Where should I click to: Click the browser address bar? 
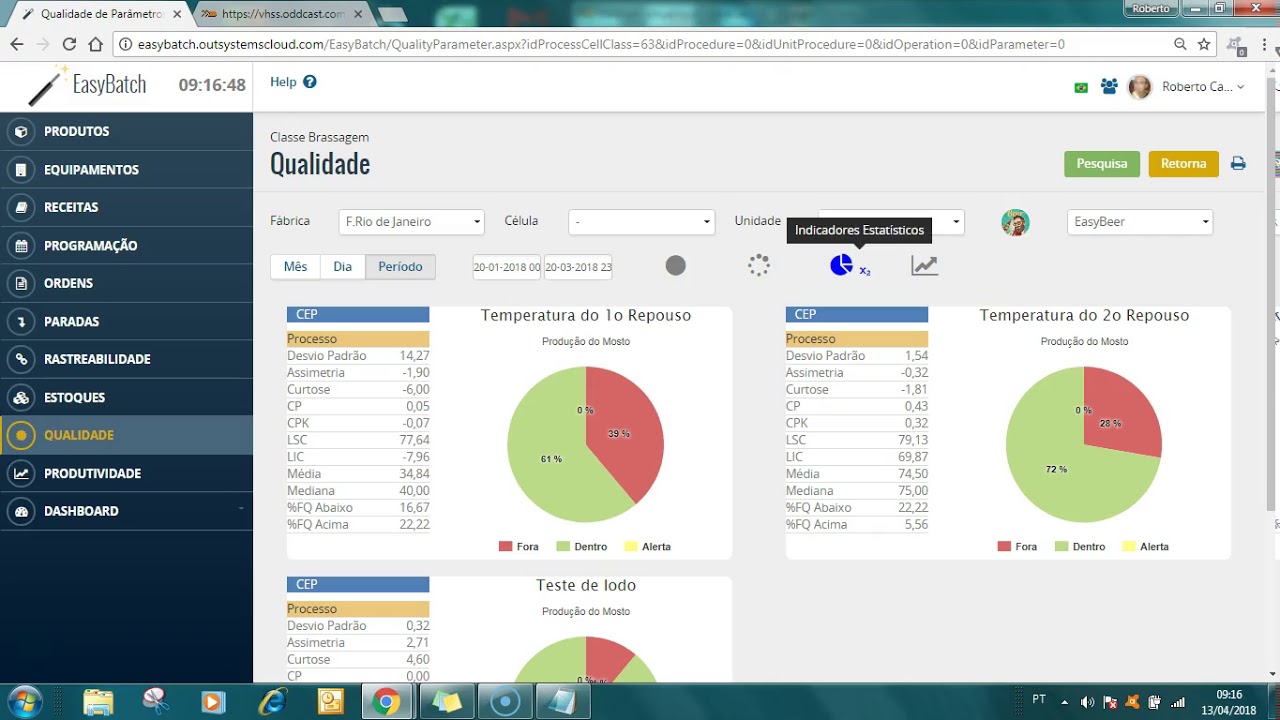coord(640,44)
